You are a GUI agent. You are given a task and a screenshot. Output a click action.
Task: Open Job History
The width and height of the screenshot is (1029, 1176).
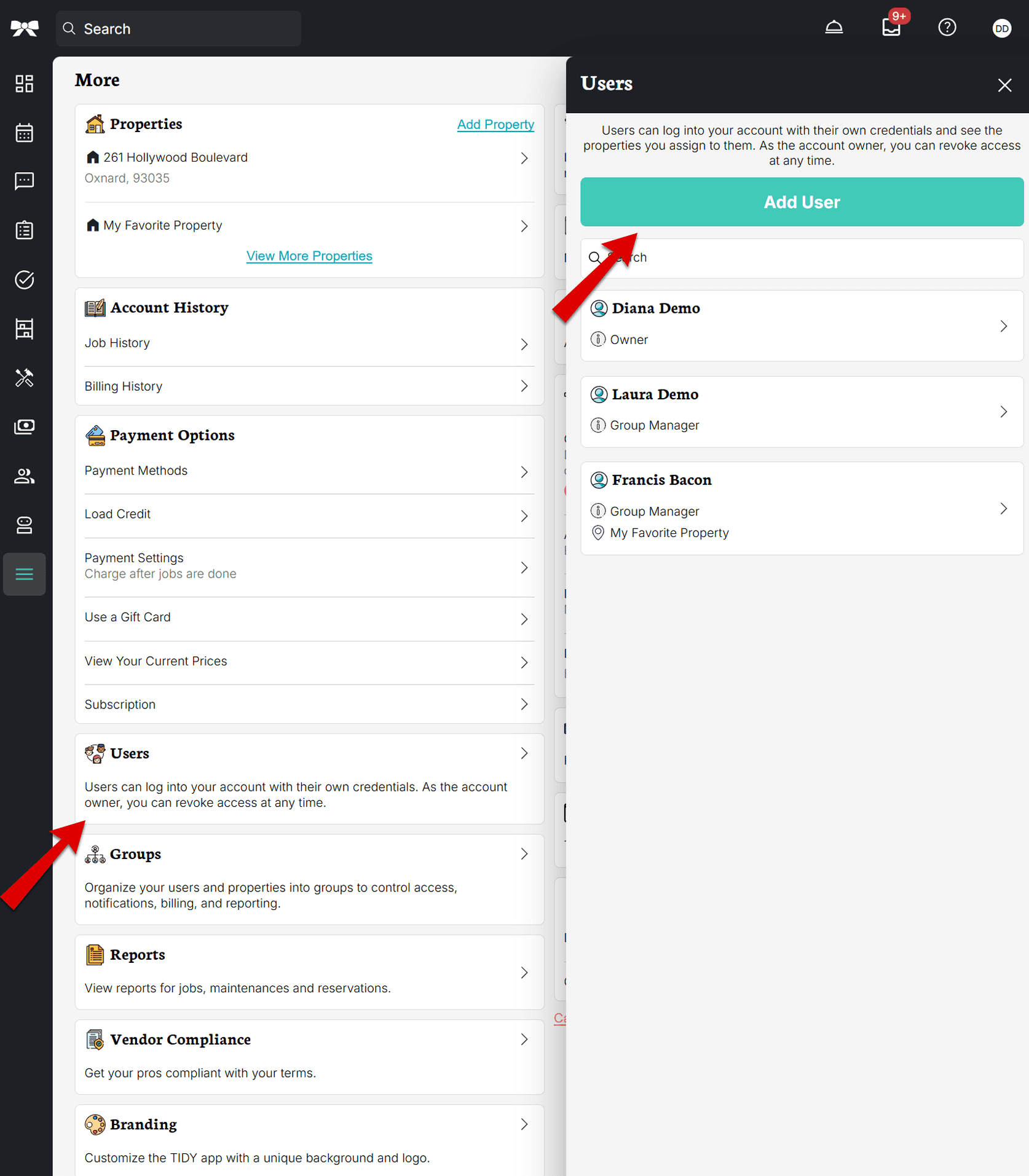[309, 343]
